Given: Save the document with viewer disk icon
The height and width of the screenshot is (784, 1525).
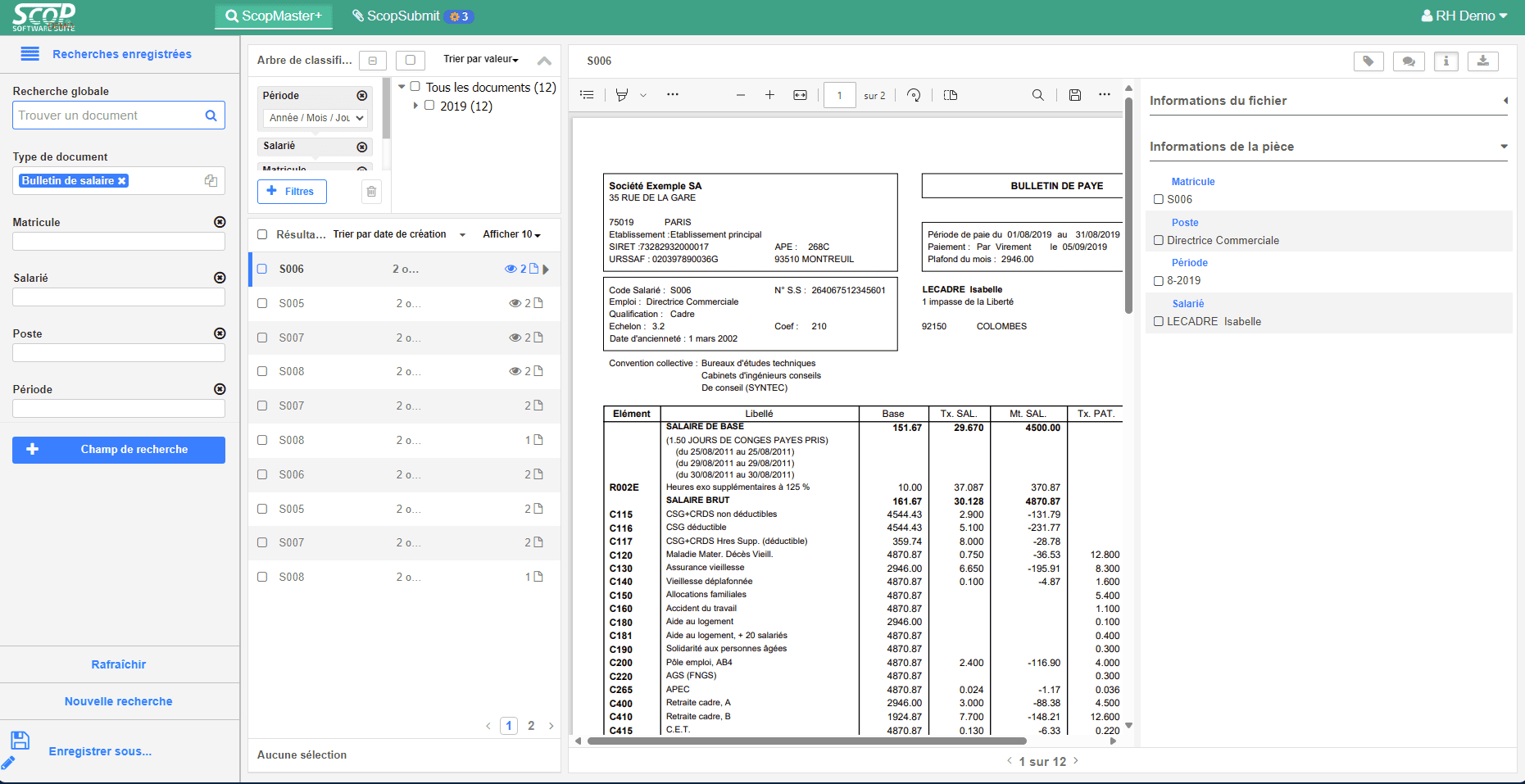Looking at the screenshot, I should [x=1075, y=95].
